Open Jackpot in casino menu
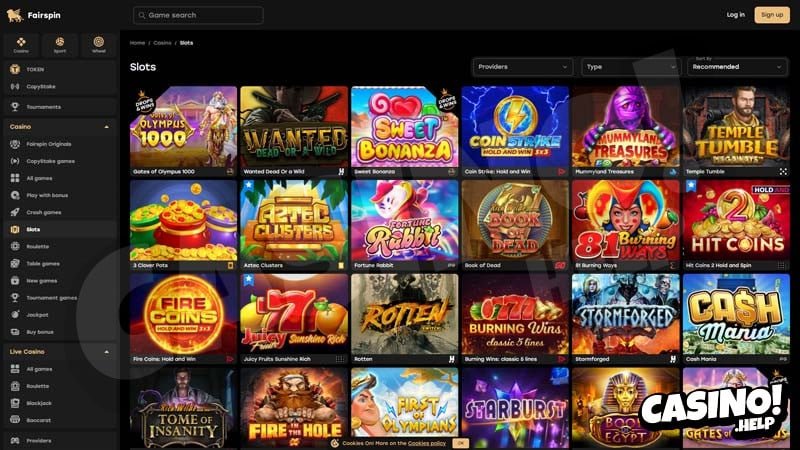This screenshot has width=800, height=450. coord(60,315)
